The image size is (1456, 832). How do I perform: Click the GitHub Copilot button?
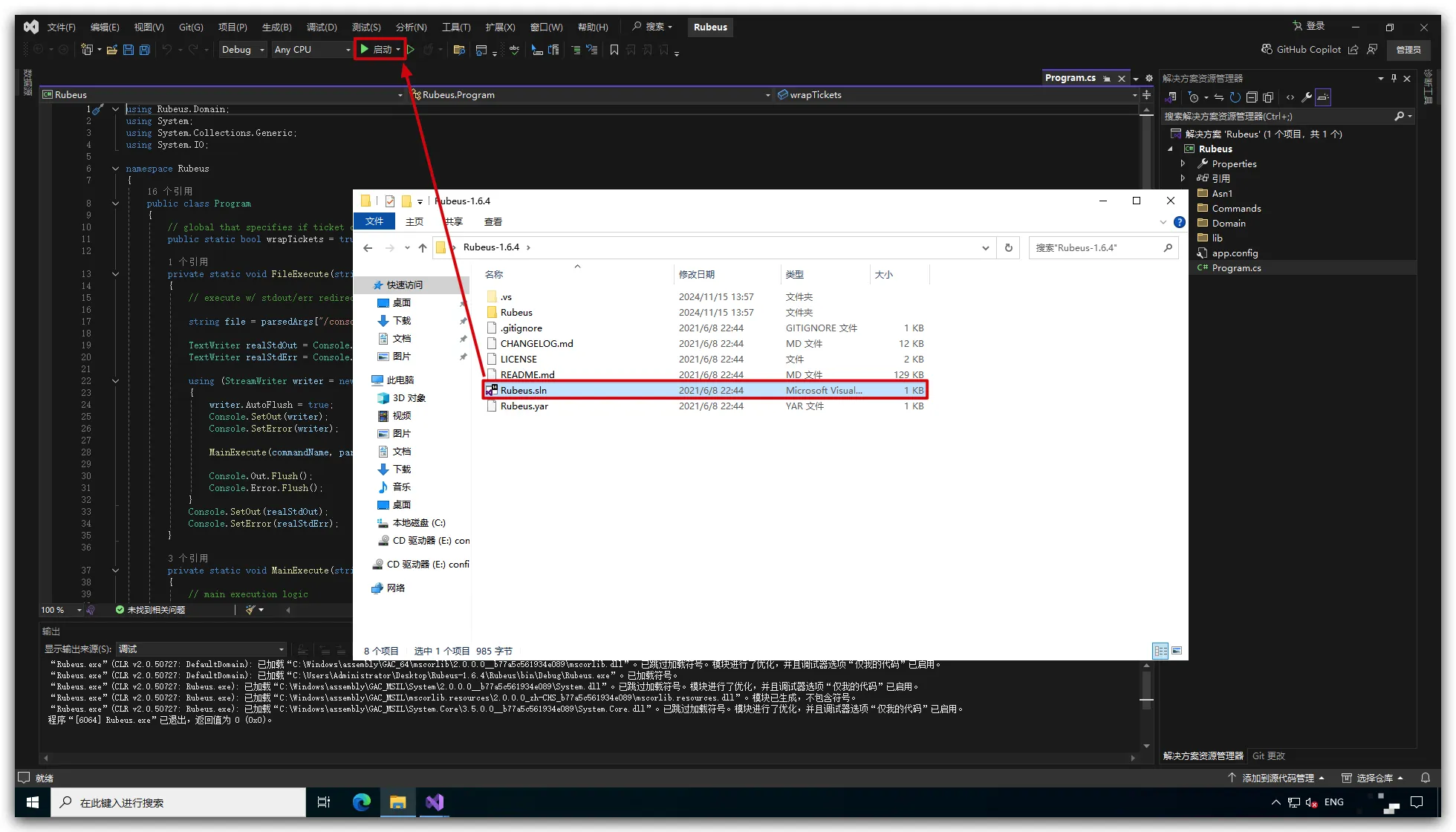(x=1301, y=50)
